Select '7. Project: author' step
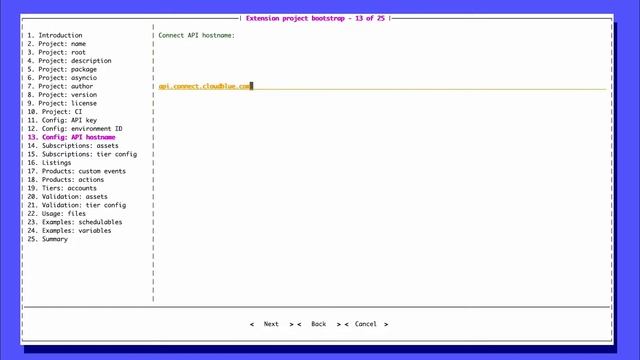 (x=60, y=86)
